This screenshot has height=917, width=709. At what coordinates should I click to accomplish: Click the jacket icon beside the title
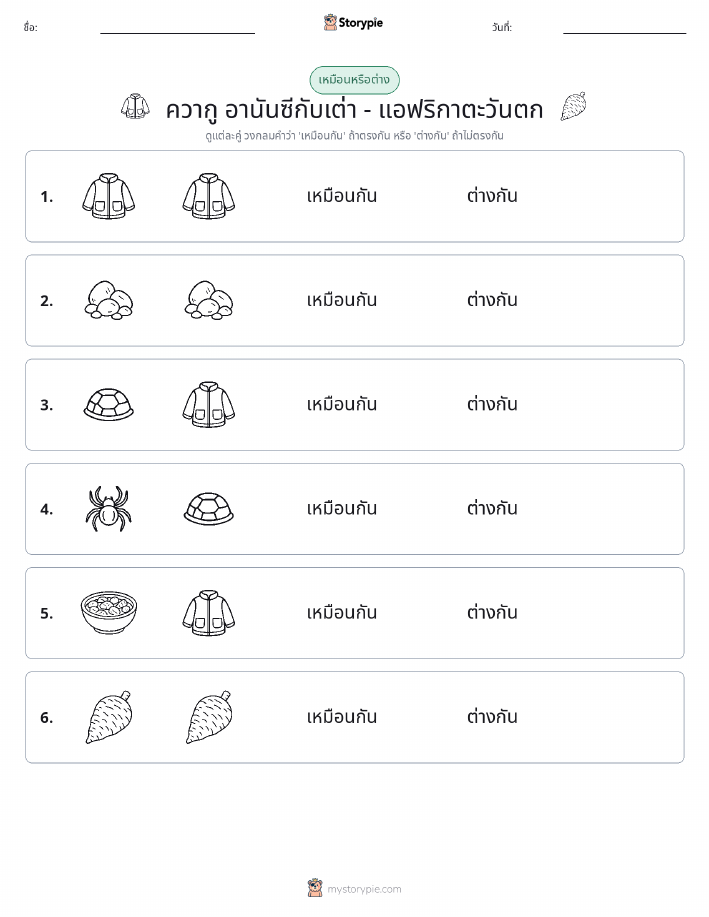pyautogui.click(x=135, y=106)
